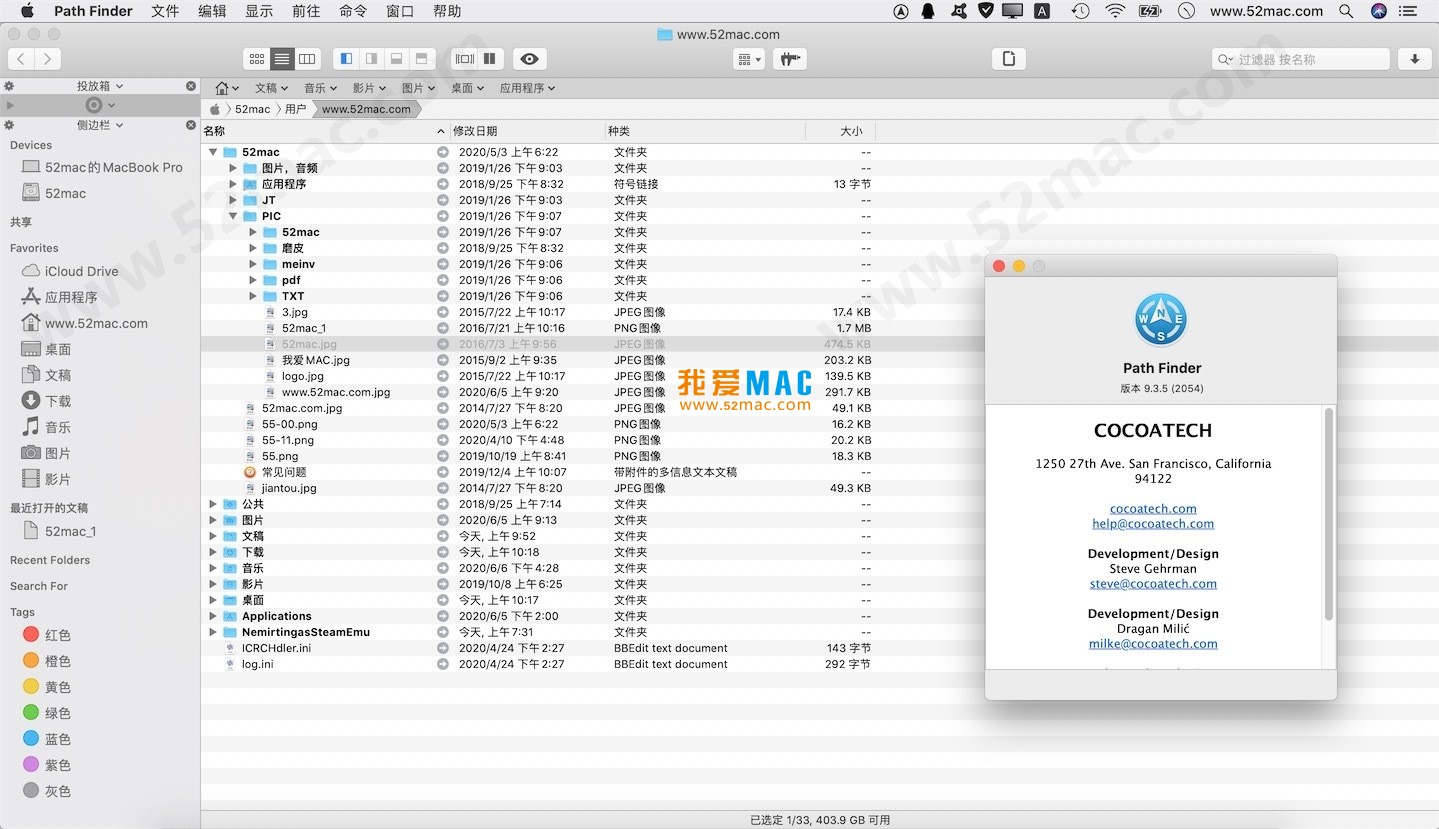Toggle the top shelf pane button
1439x829 pixels.
(422, 59)
